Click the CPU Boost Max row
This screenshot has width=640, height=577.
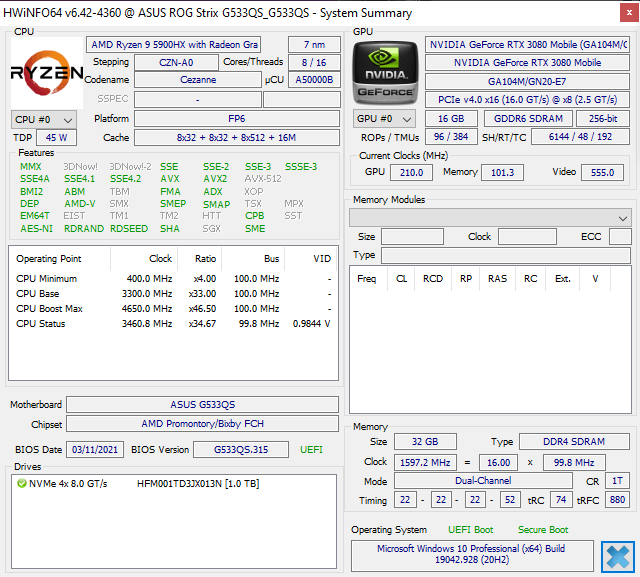pyautogui.click(x=173, y=309)
